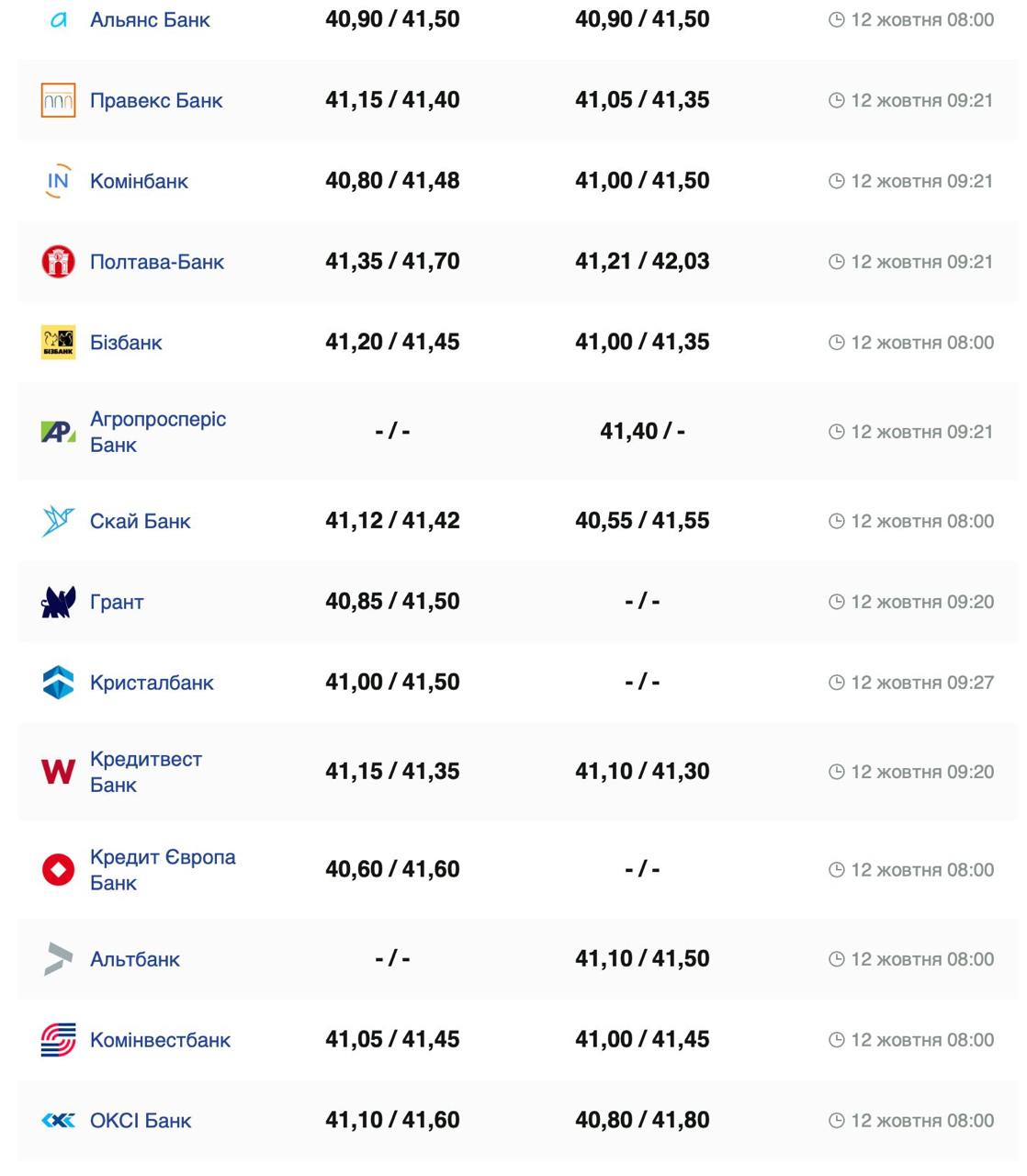
Task: Click Кристалбанк update time 09:27
Action: coord(921,683)
